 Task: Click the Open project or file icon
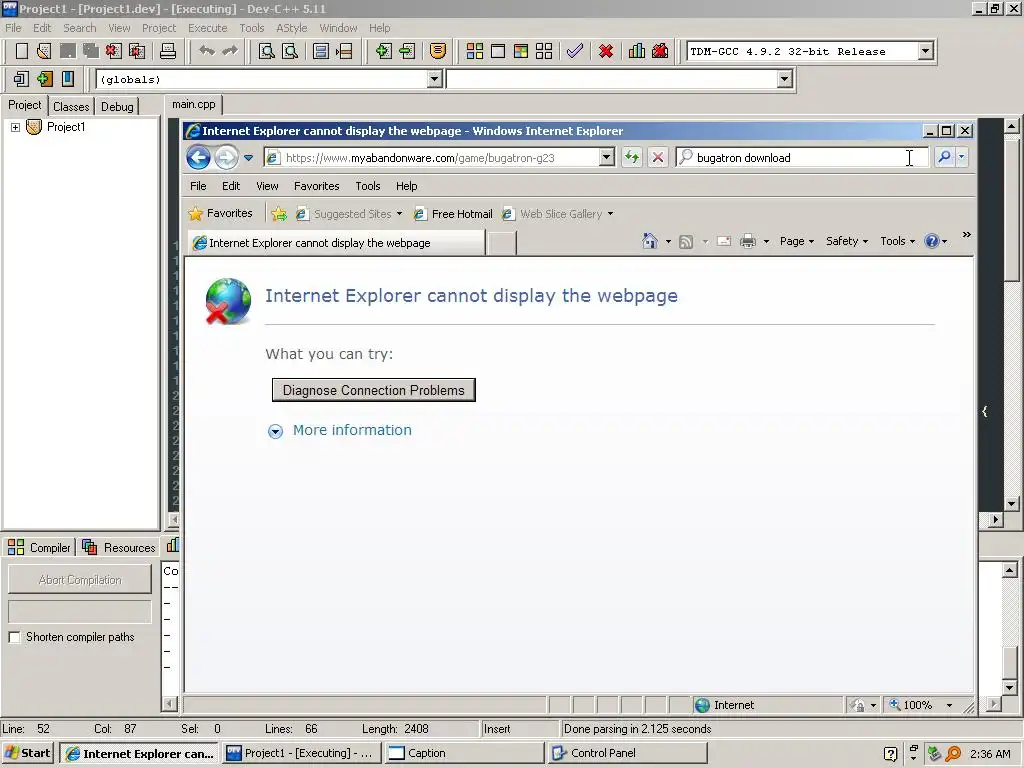pos(44,51)
